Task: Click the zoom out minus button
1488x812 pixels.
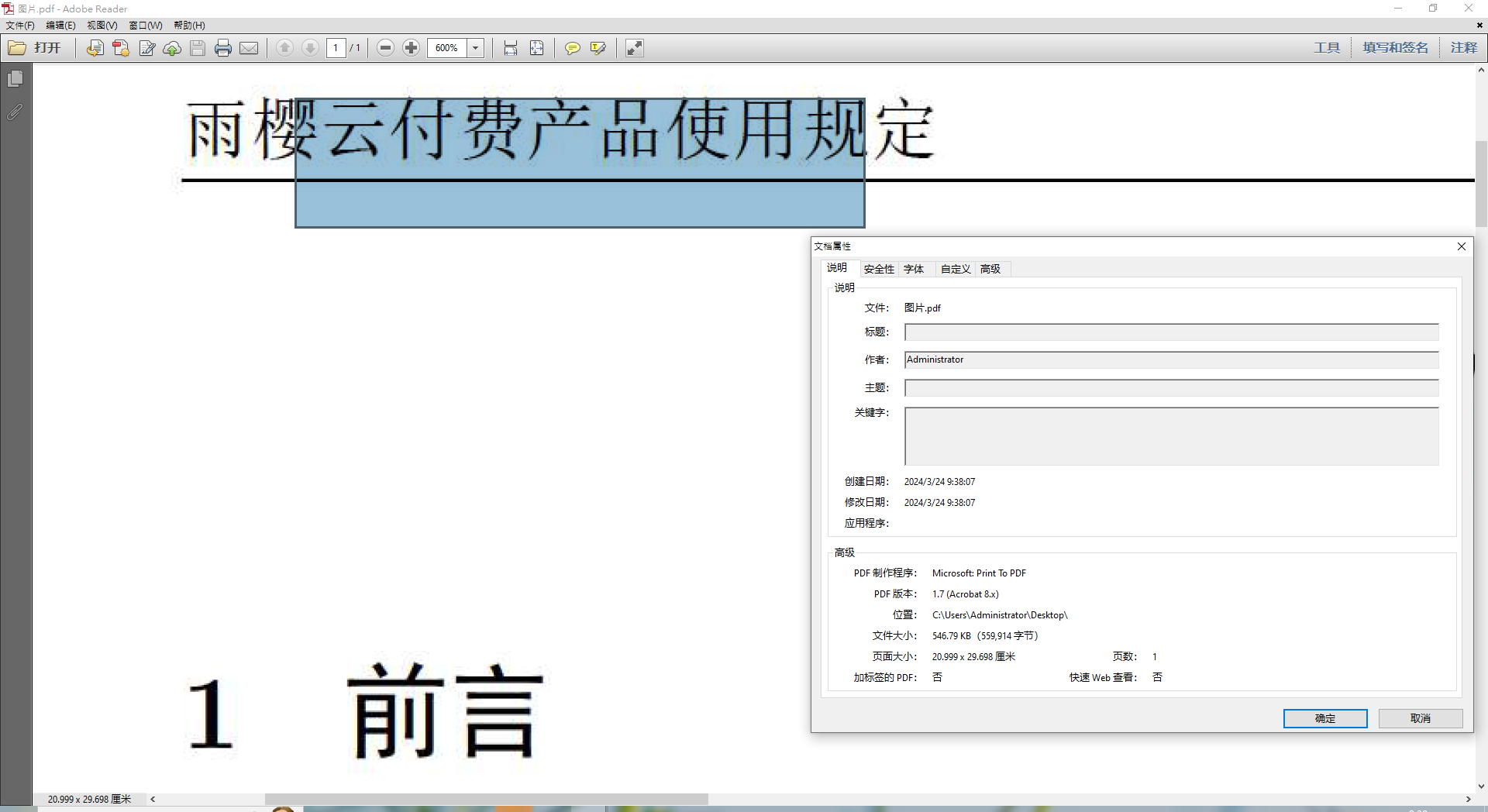Action: pos(385,48)
